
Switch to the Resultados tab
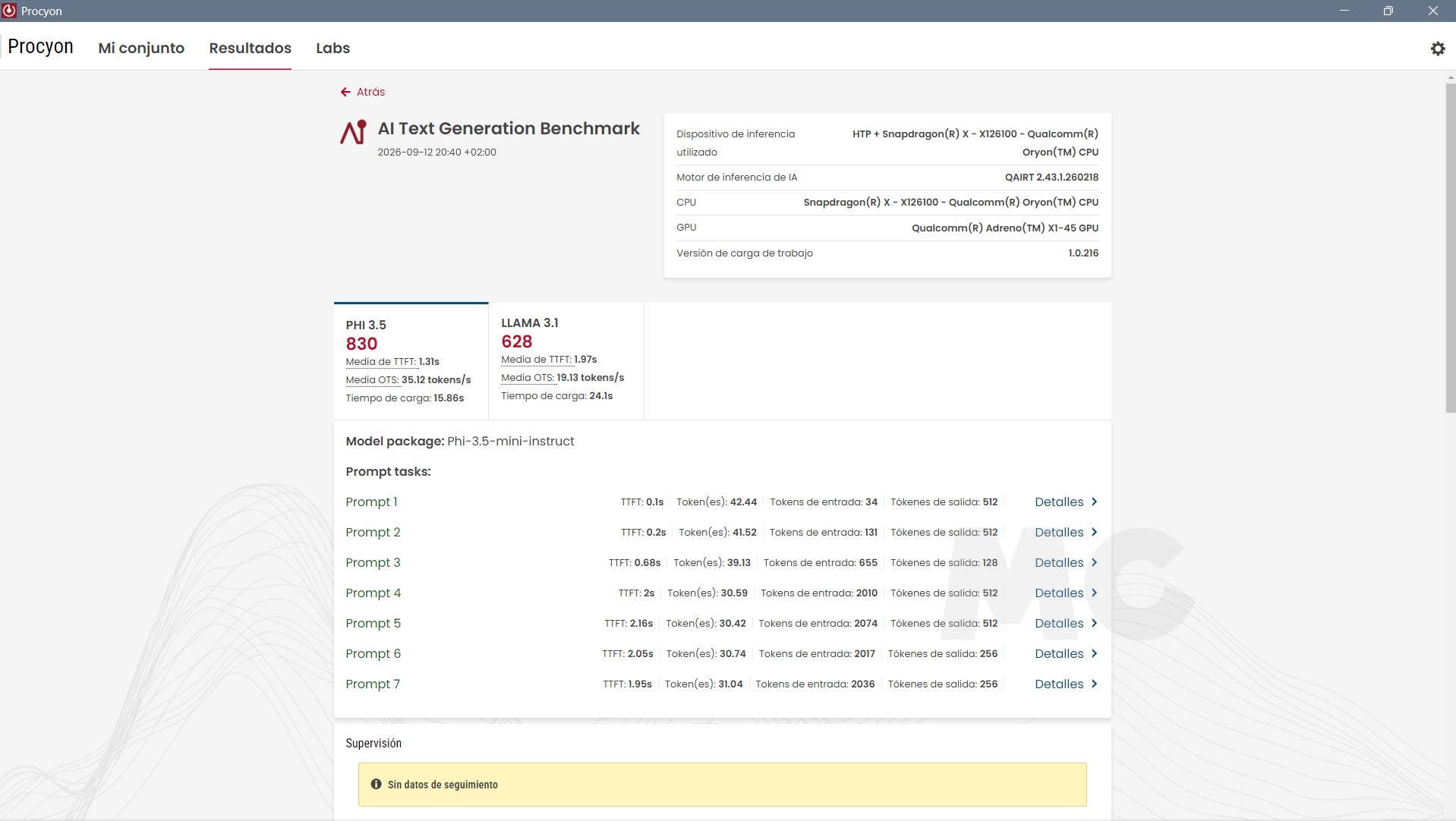(x=250, y=48)
